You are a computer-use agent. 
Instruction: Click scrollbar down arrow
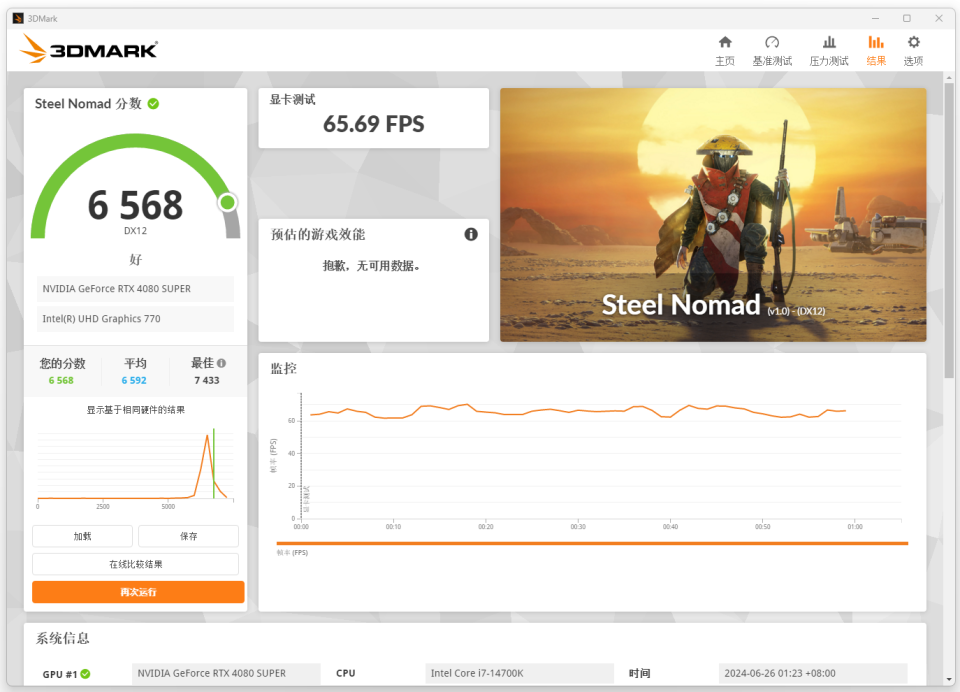(x=949, y=679)
